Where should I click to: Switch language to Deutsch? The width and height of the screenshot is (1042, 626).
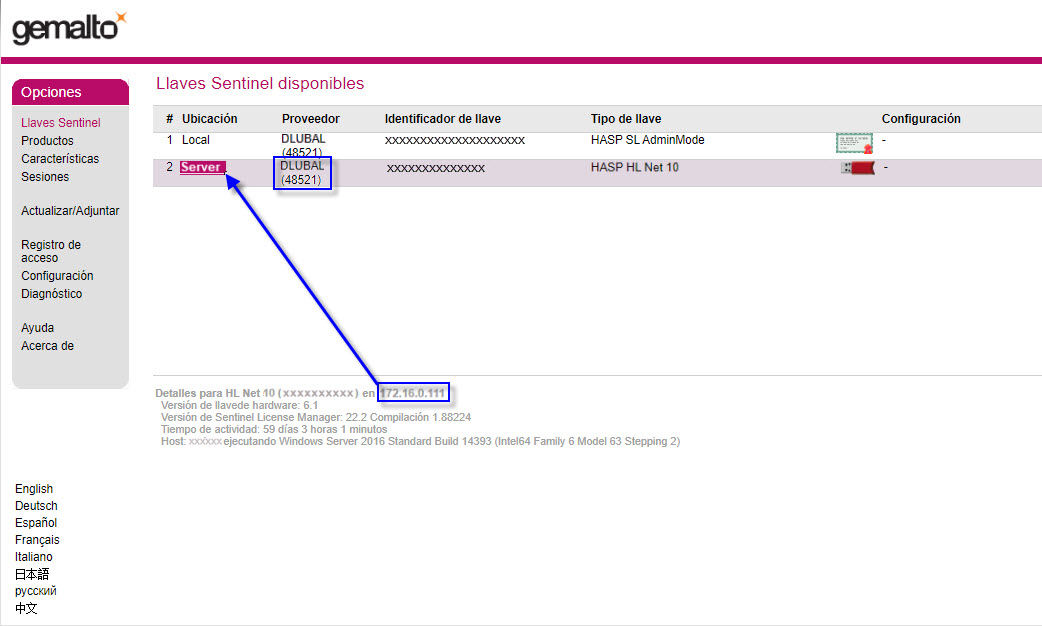tap(36, 506)
